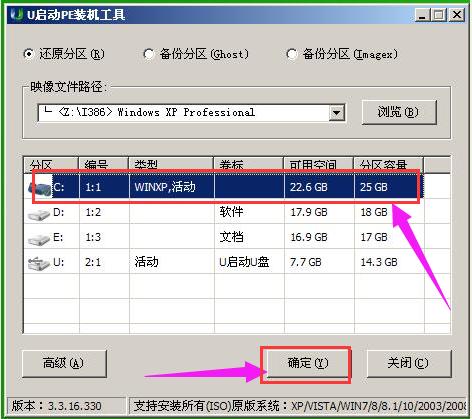Select the 还原分区 (R) radio button

[x=29, y=54]
